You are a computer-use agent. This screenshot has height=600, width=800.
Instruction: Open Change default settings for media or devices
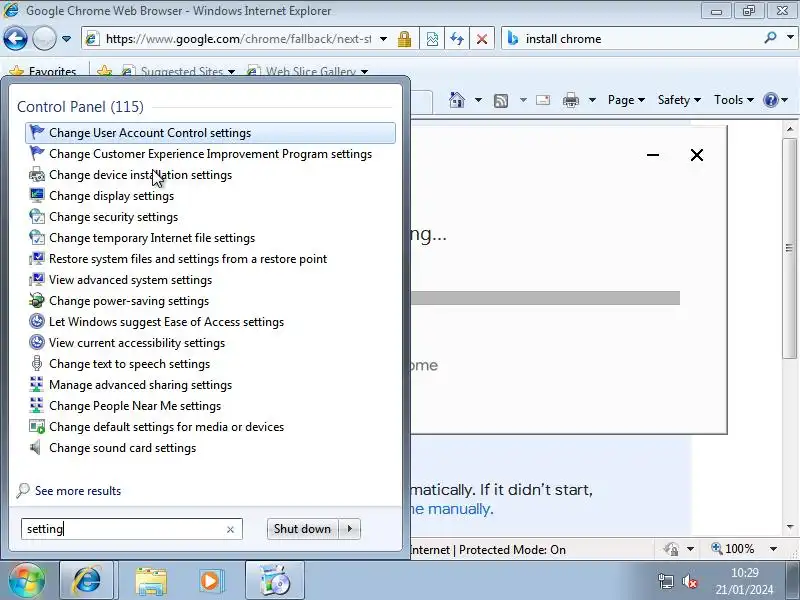click(x=210, y=427)
